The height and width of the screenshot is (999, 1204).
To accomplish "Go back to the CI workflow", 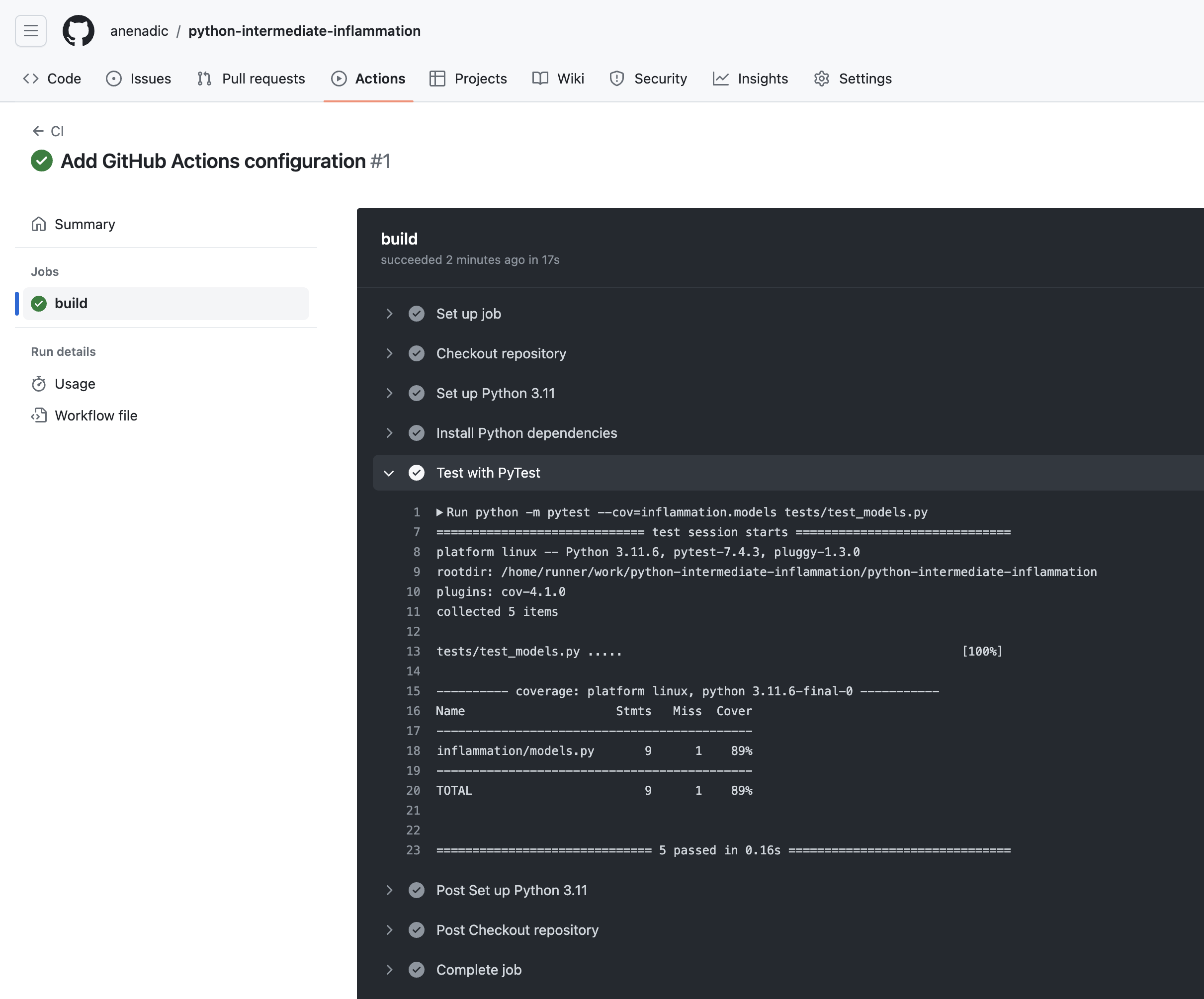I will (x=49, y=131).
